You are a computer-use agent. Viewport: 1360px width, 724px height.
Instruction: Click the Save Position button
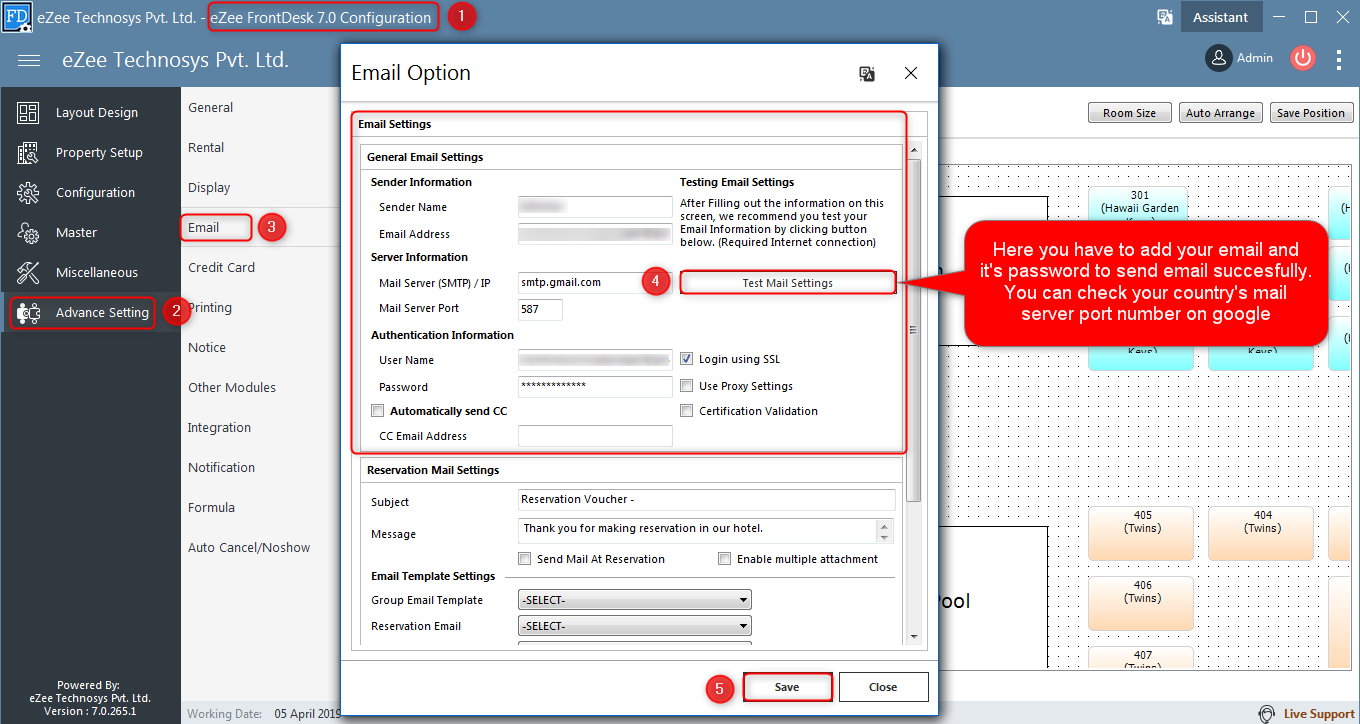1311,113
